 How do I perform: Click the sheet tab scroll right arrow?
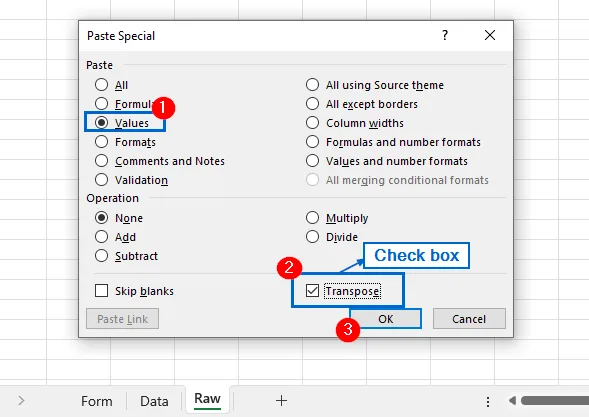pyautogui.click(x=21, y=400)
